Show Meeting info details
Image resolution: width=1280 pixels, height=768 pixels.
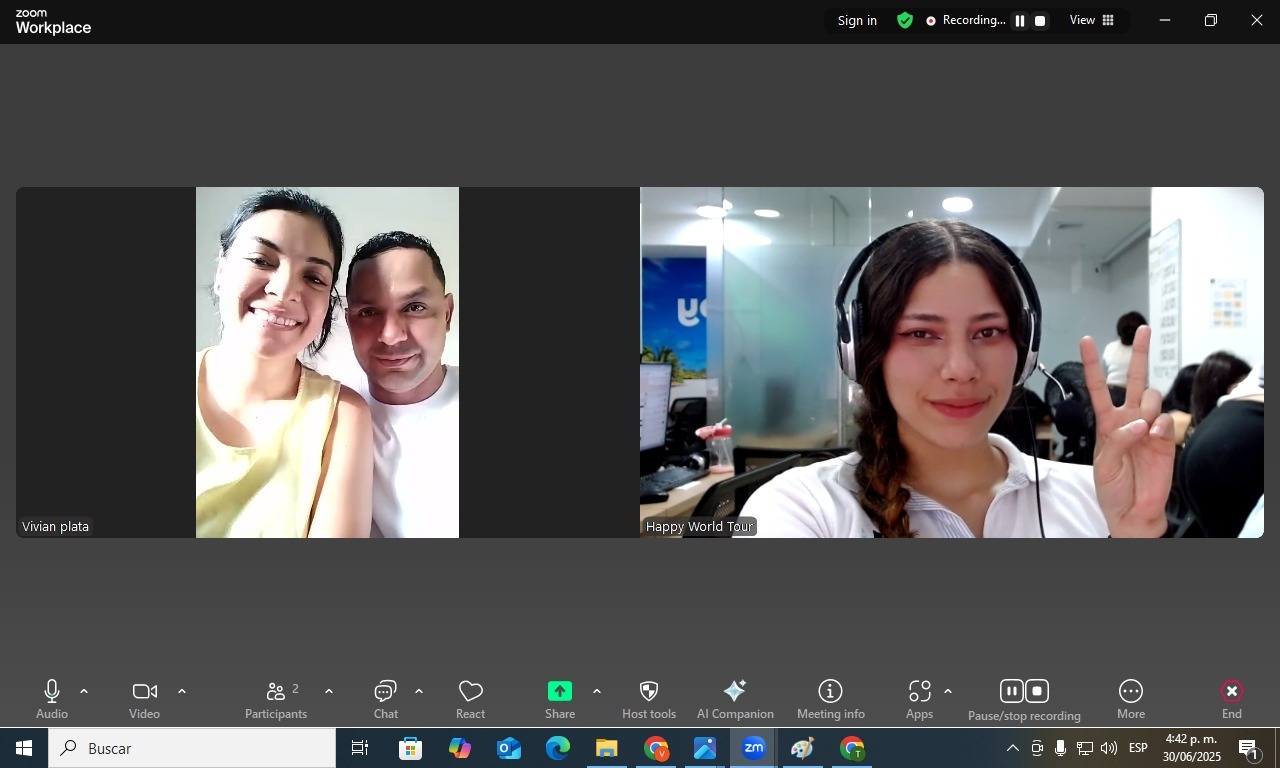click(x=830, y=699)
